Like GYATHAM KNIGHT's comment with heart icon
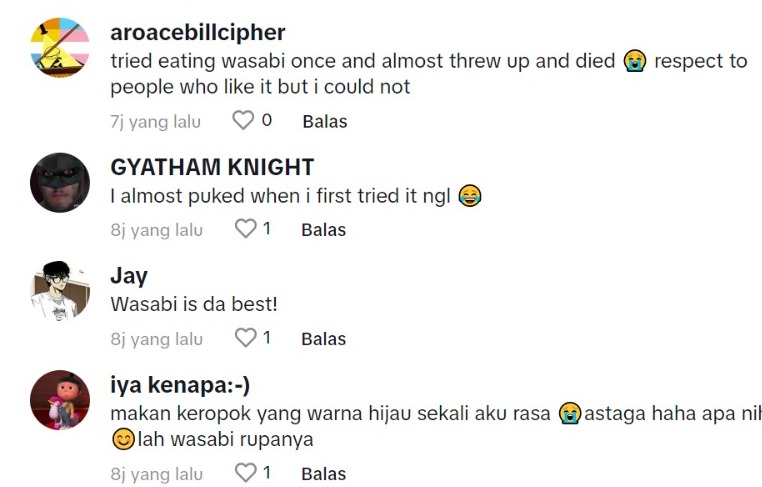Image resolution: width=762 pixels, height=487 pixels. pos(246,229)
